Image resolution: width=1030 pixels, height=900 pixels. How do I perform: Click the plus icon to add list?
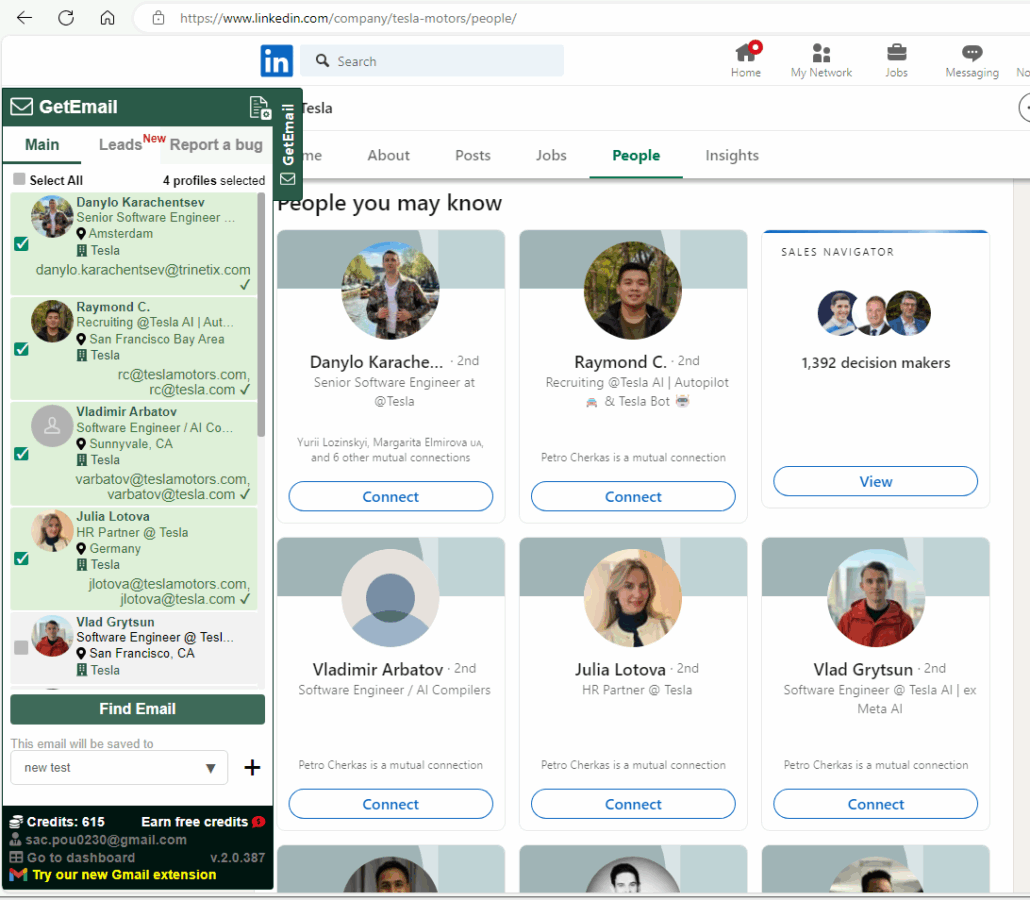[252, 768]
